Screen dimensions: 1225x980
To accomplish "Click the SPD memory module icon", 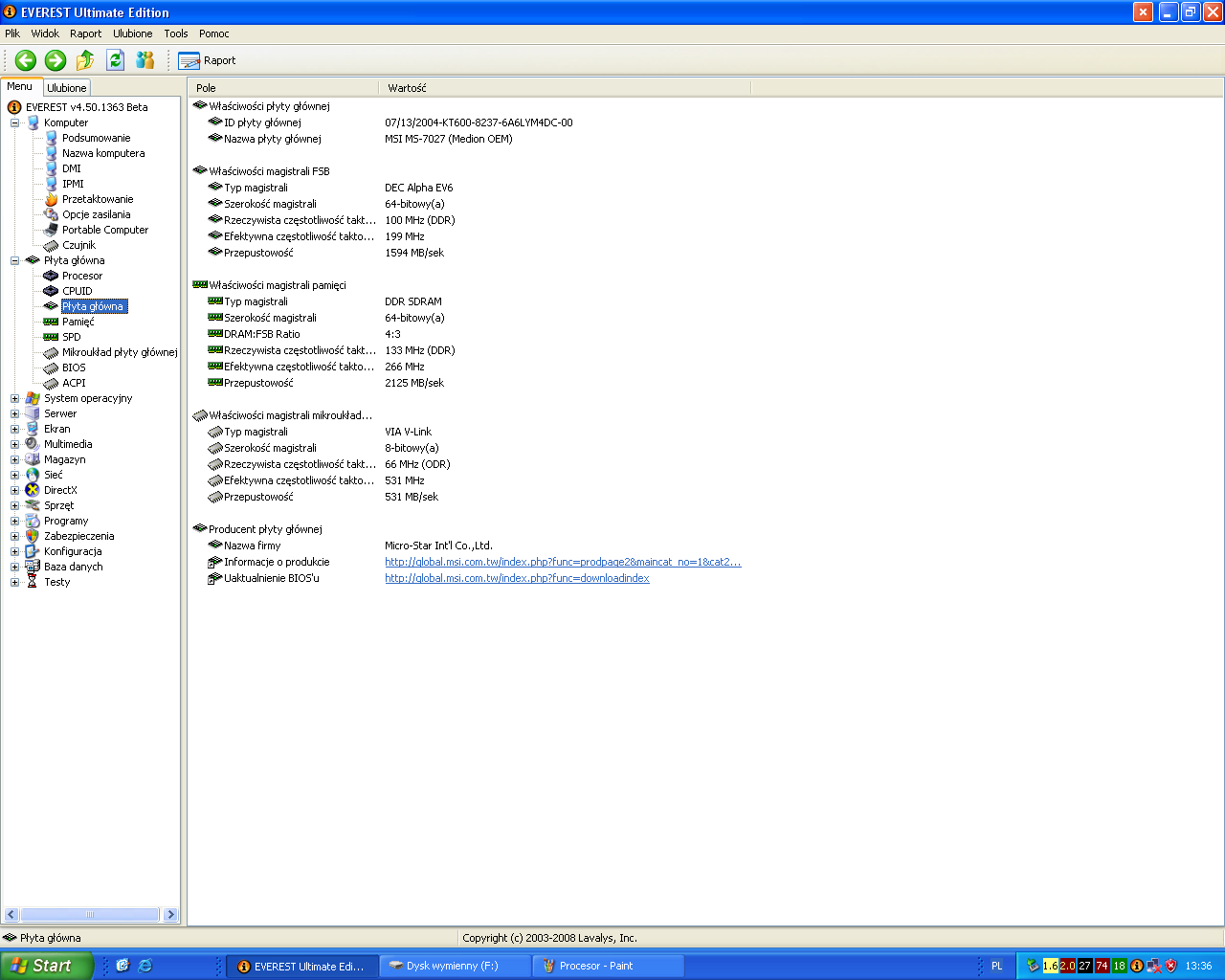I will click(x=52, y=337).
